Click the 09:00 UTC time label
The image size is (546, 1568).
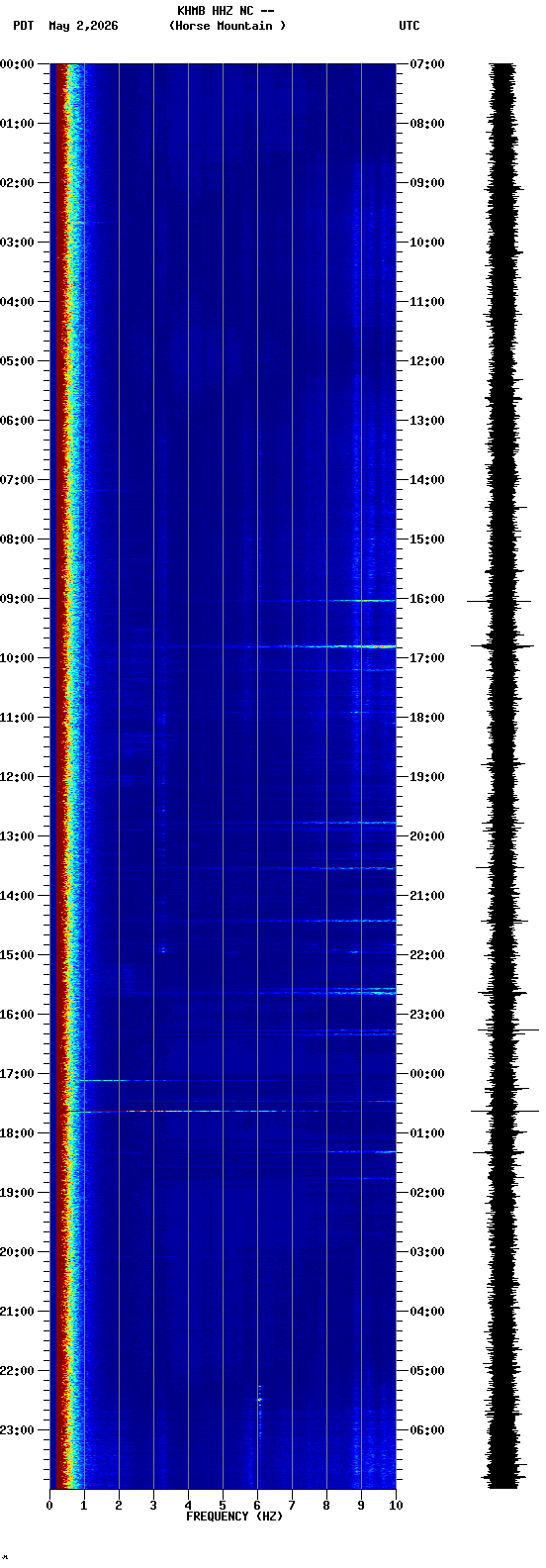[427, 183]
